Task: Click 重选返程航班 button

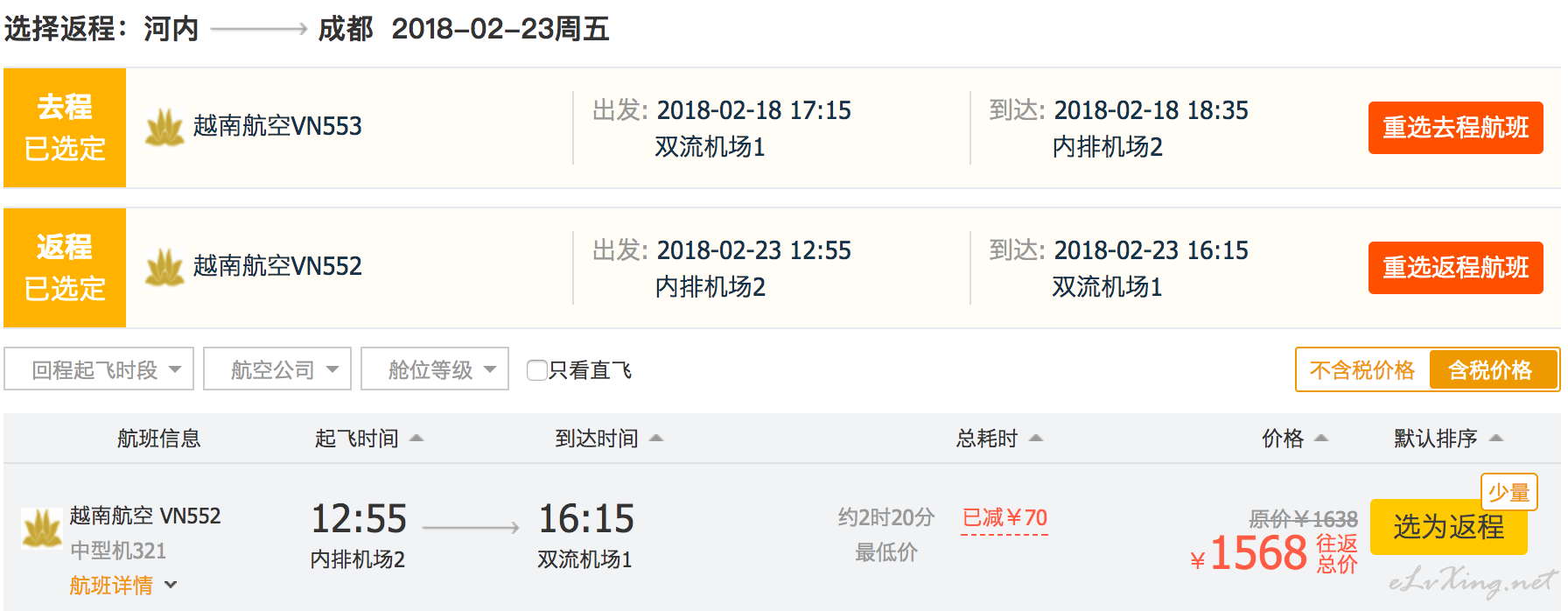Action: coord(1456,268)
